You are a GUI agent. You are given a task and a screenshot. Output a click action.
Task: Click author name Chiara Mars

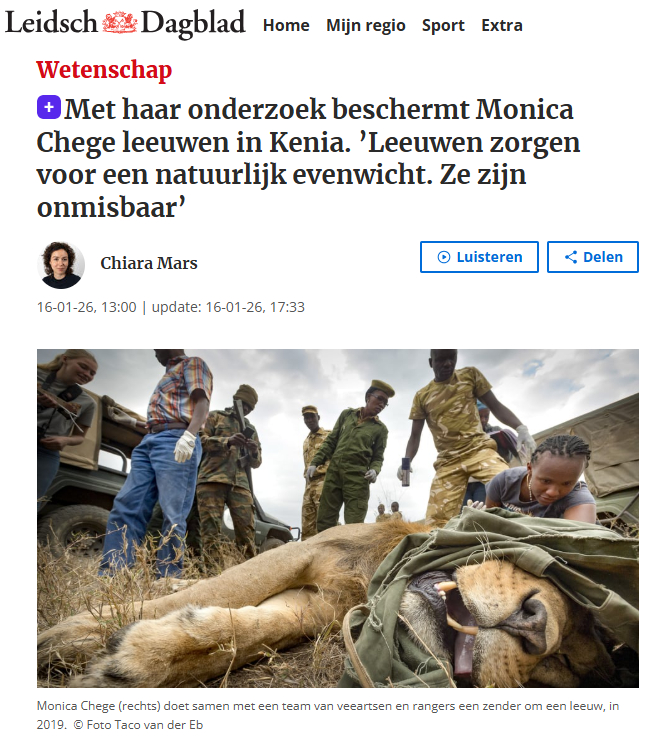click(149, 263)
